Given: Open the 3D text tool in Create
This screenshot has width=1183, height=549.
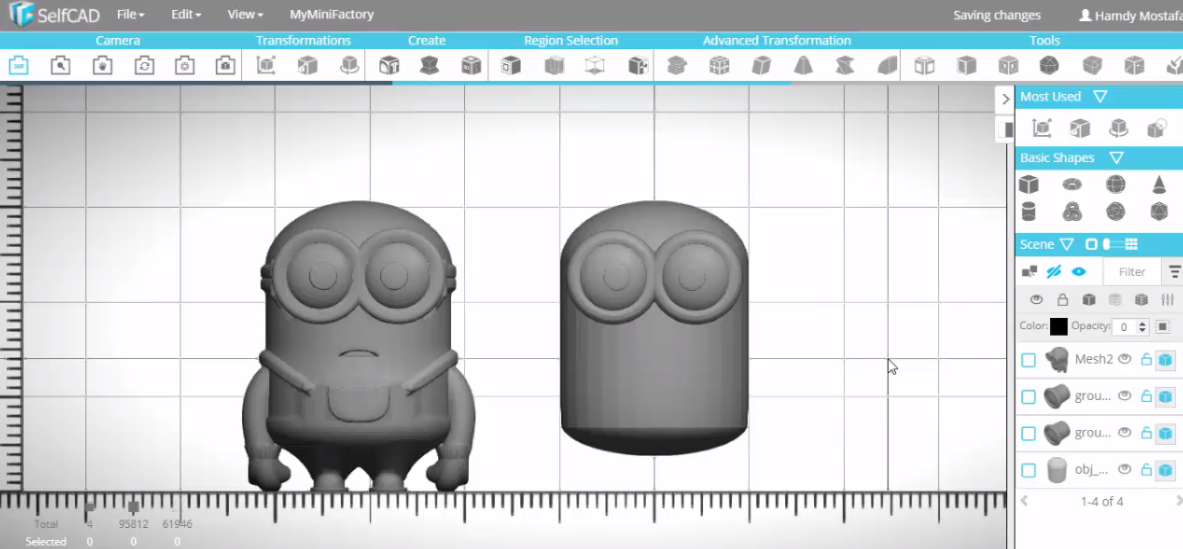Looking at the screenshot, I should click(389, 66).
